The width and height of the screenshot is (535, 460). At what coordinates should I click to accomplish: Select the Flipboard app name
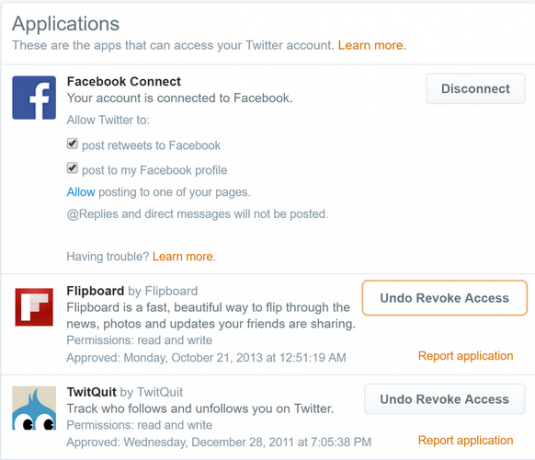click(x=95, y=291)
